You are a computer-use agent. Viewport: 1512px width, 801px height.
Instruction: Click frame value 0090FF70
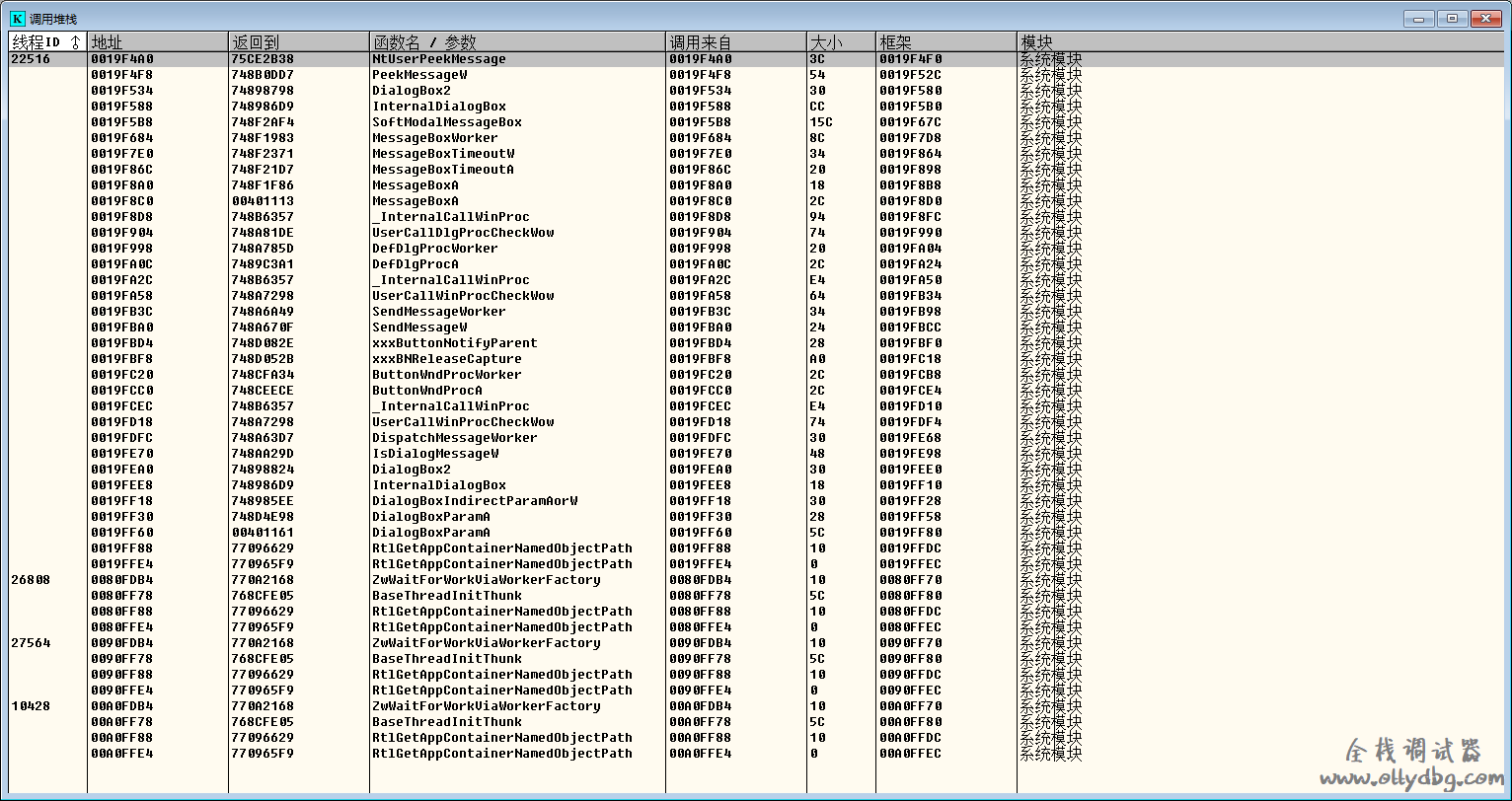tap(911, 643)
